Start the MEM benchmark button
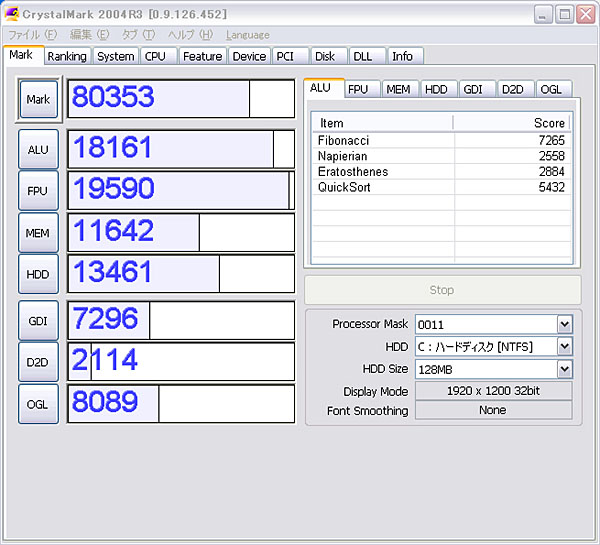Screen dimensions: 600x545 tap(38, 233)
